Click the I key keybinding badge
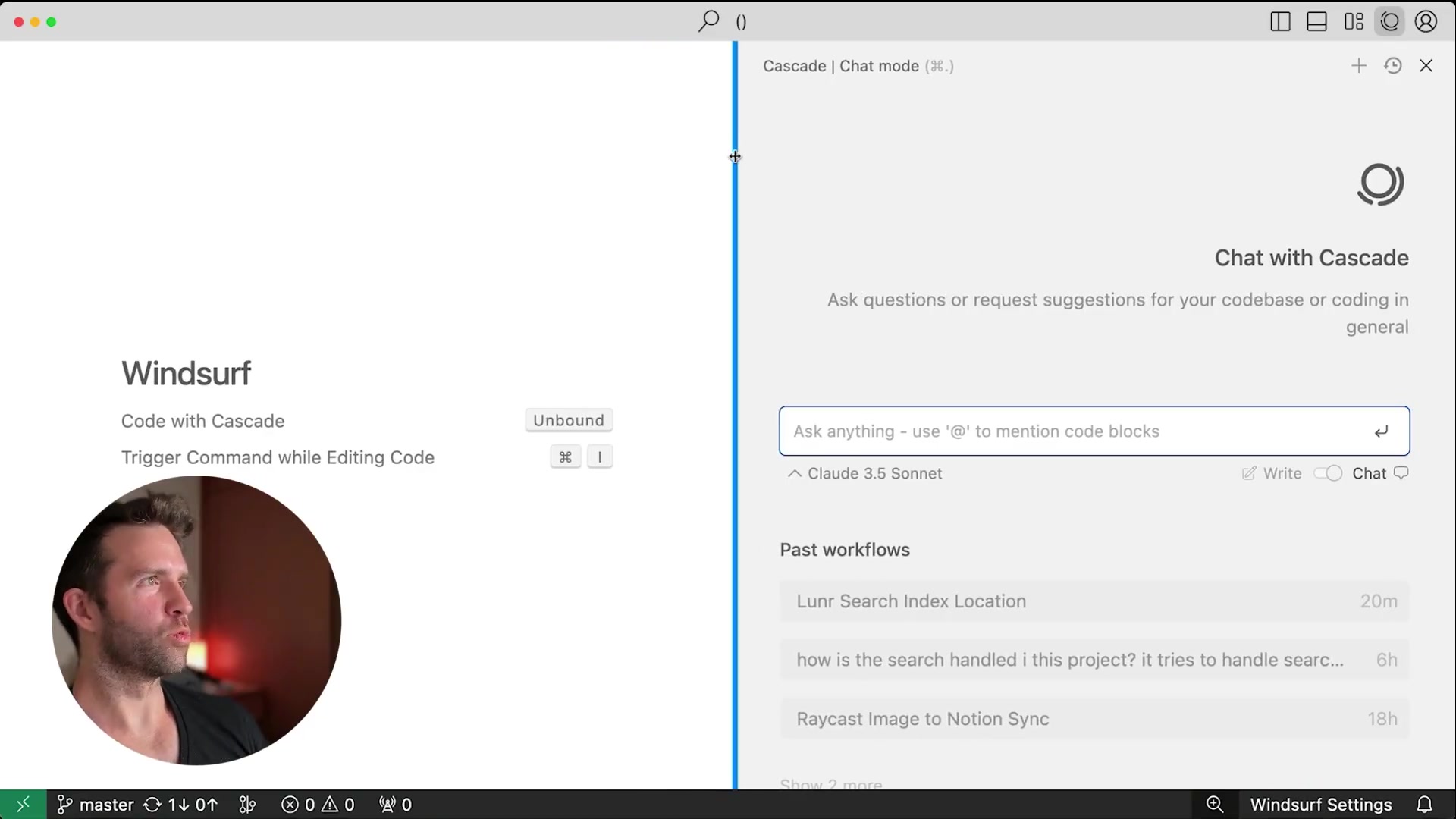Screen dimensions: 1456x819 click(600, 457)
